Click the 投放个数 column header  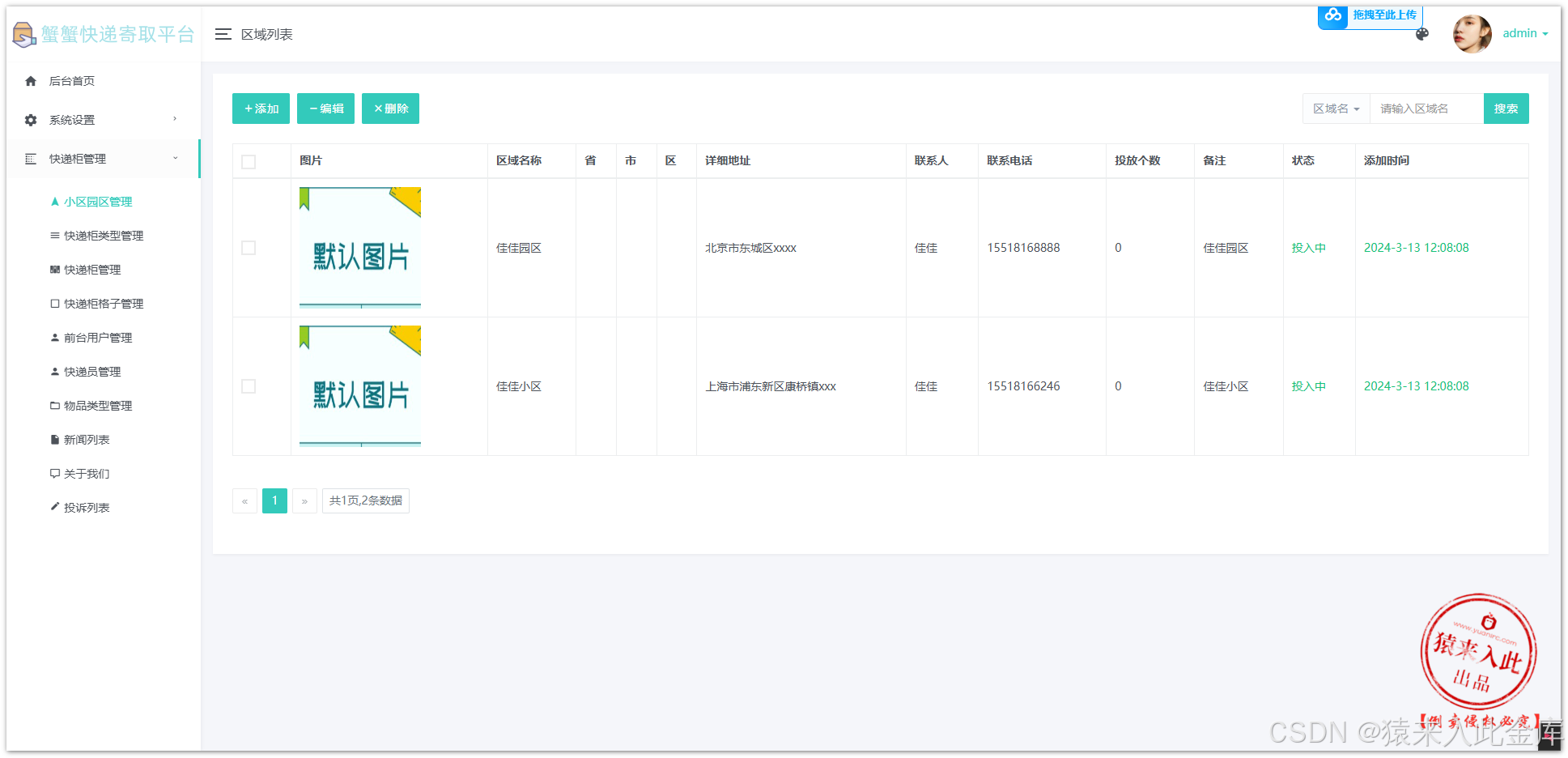pyautogui.click(x=1137, y=161)
